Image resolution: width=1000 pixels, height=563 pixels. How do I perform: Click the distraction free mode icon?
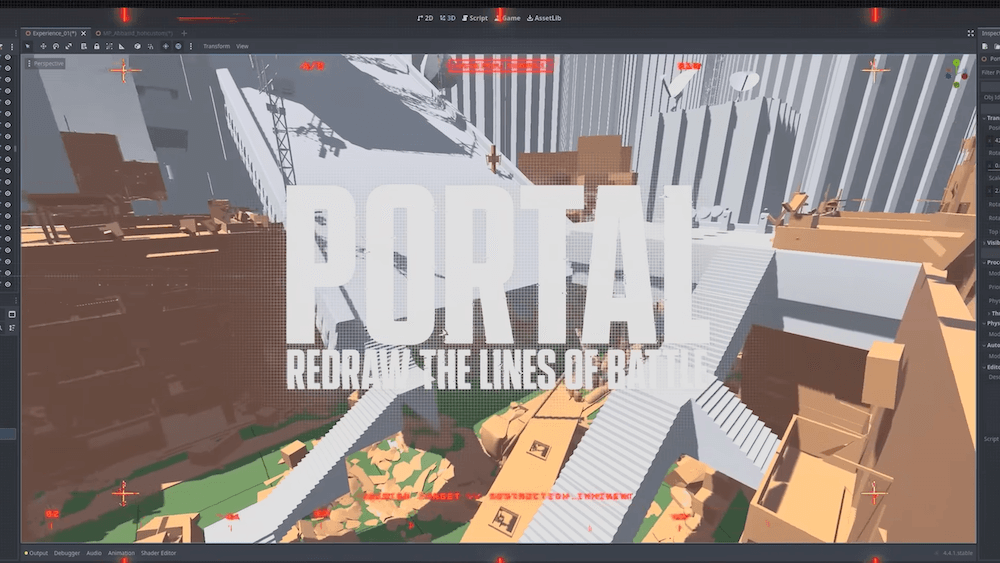coord(971,33)
